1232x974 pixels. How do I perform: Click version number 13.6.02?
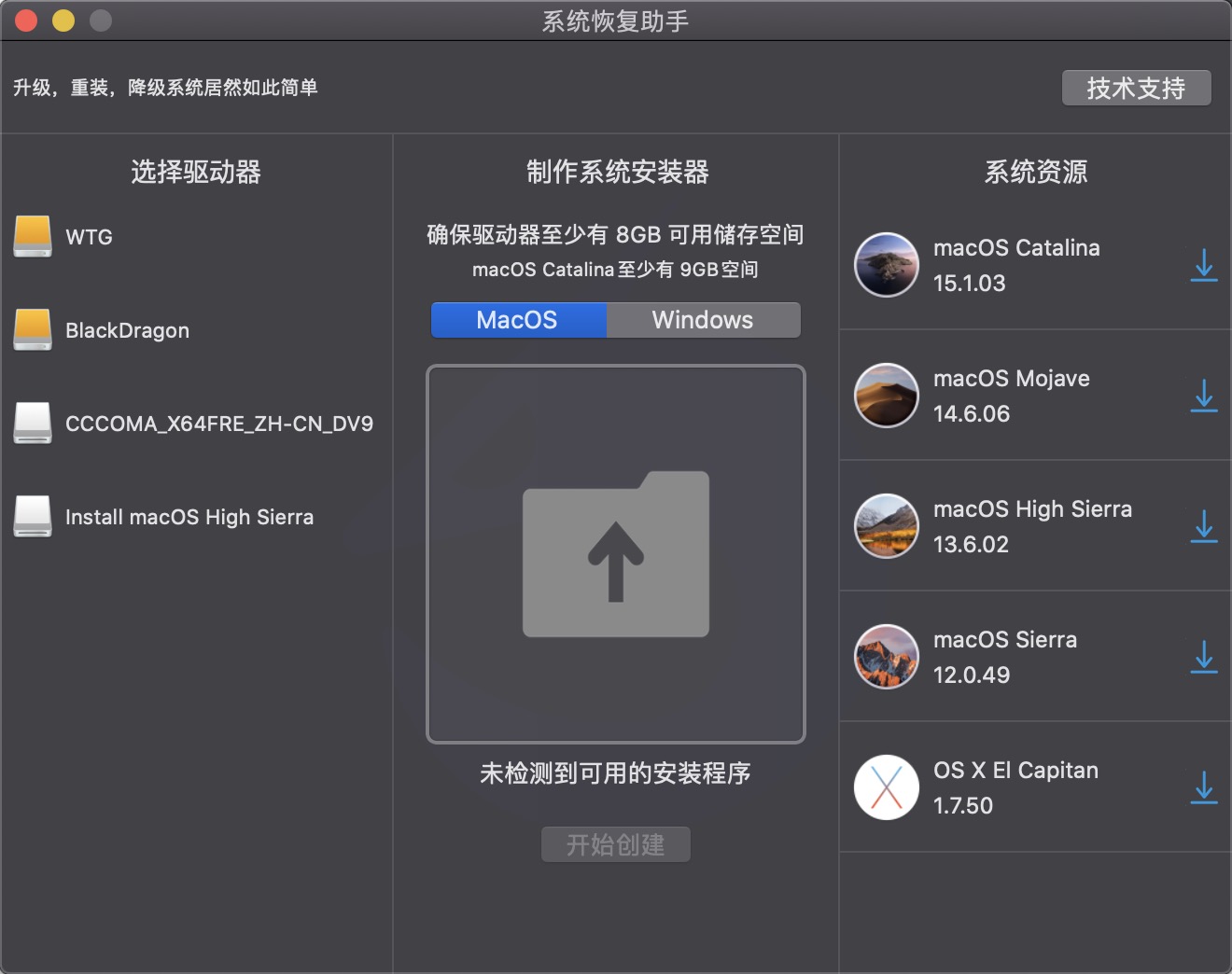pyautogui.click(x=971, y=544)
